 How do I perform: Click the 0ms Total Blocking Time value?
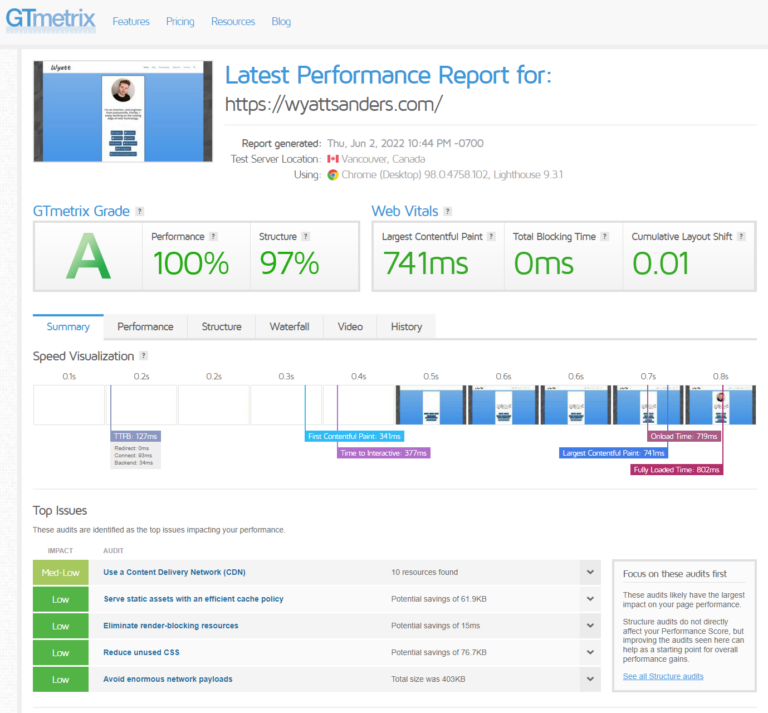pos(544,263)
